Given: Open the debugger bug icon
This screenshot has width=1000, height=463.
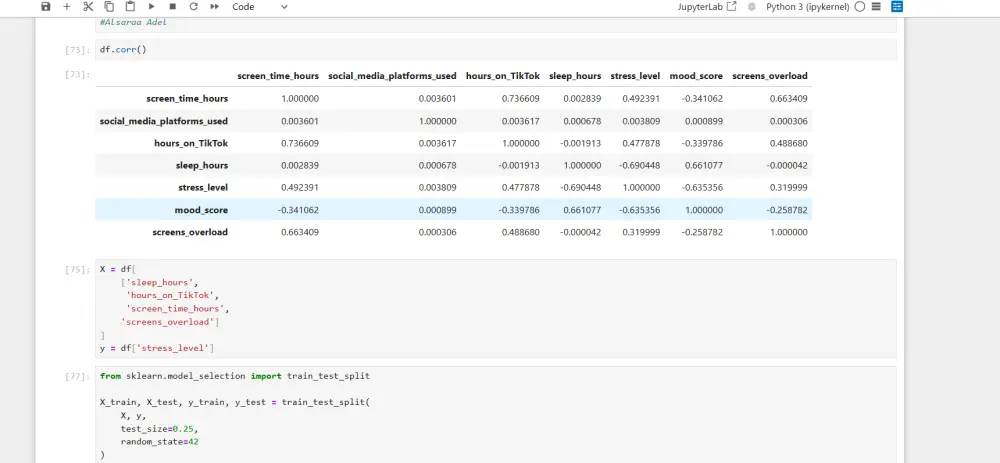Looking at the screenshot, I should (752, 6).
